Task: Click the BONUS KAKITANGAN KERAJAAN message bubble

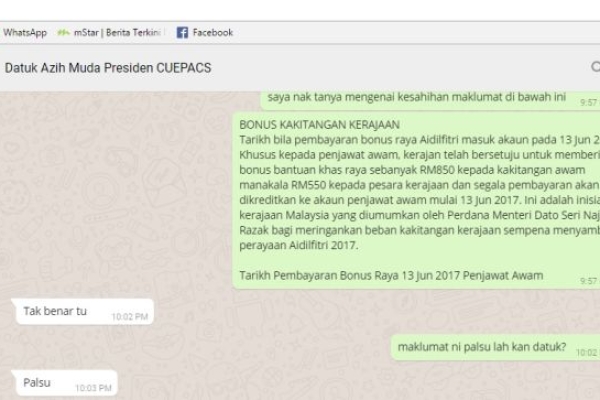Action: click(416, 200)
